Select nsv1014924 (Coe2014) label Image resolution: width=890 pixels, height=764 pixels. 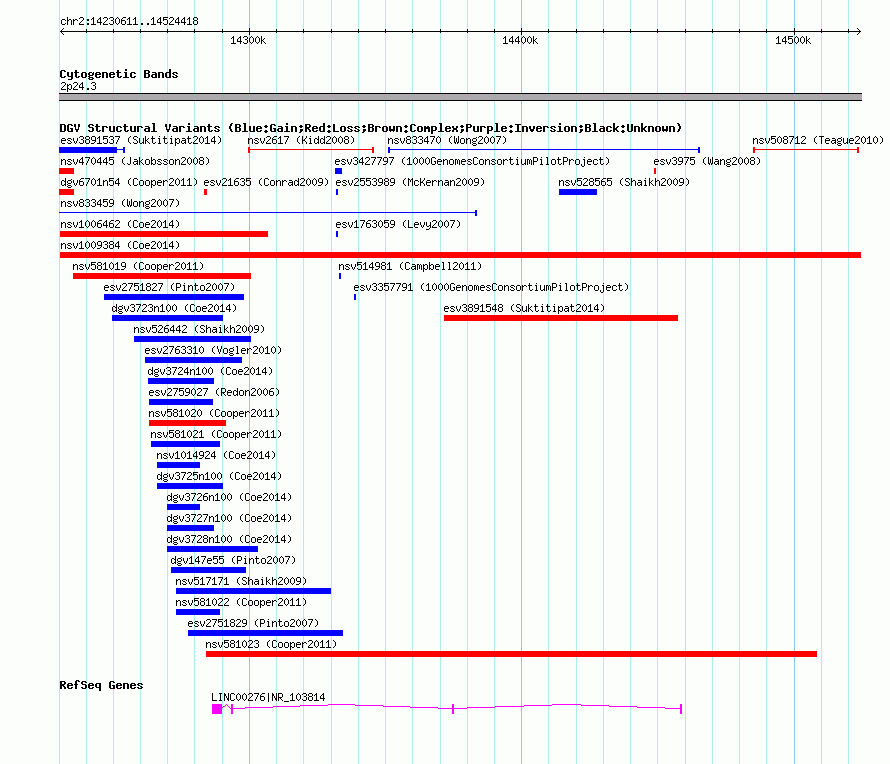pyautogui.click(x=216, y=455)
